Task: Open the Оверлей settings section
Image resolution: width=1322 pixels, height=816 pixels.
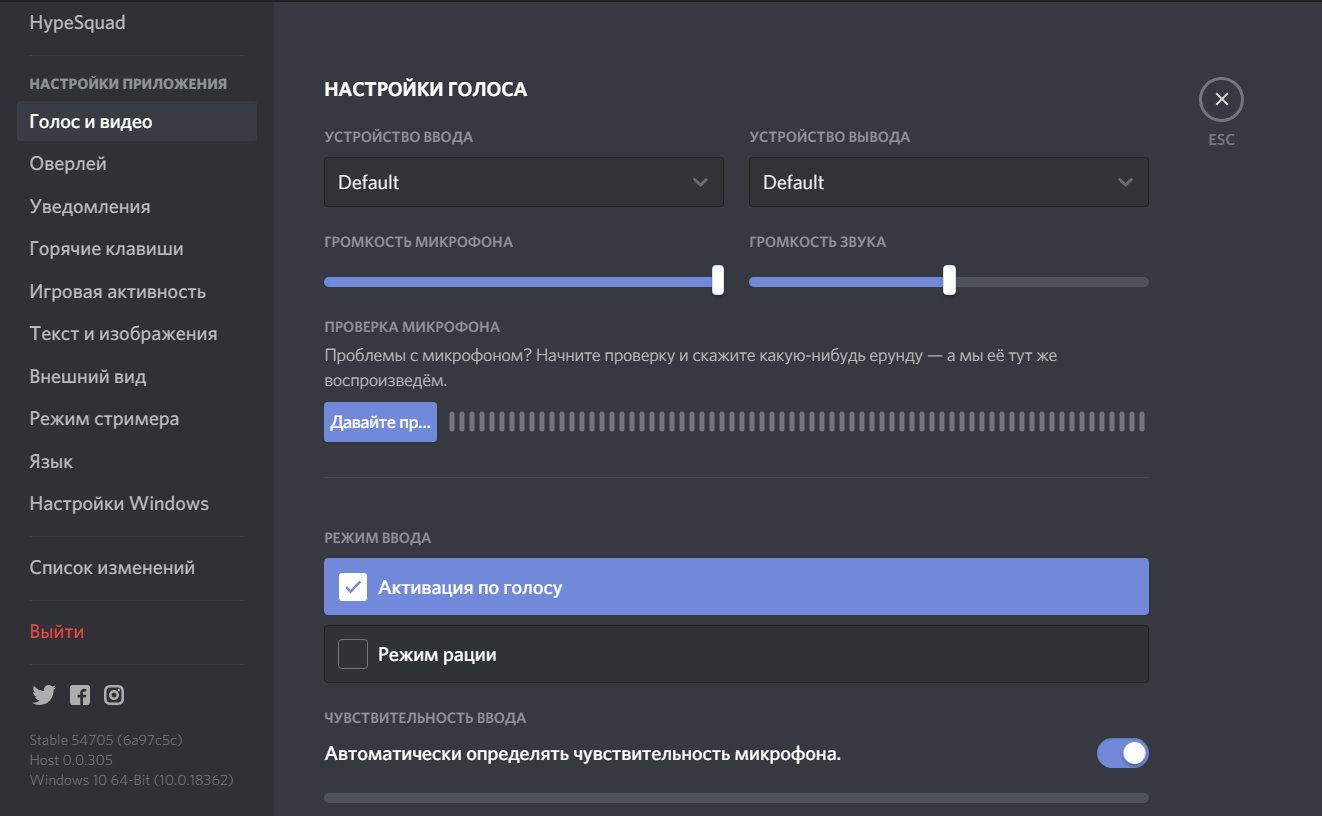Action: pyautogui.click(x=68, y=164)
